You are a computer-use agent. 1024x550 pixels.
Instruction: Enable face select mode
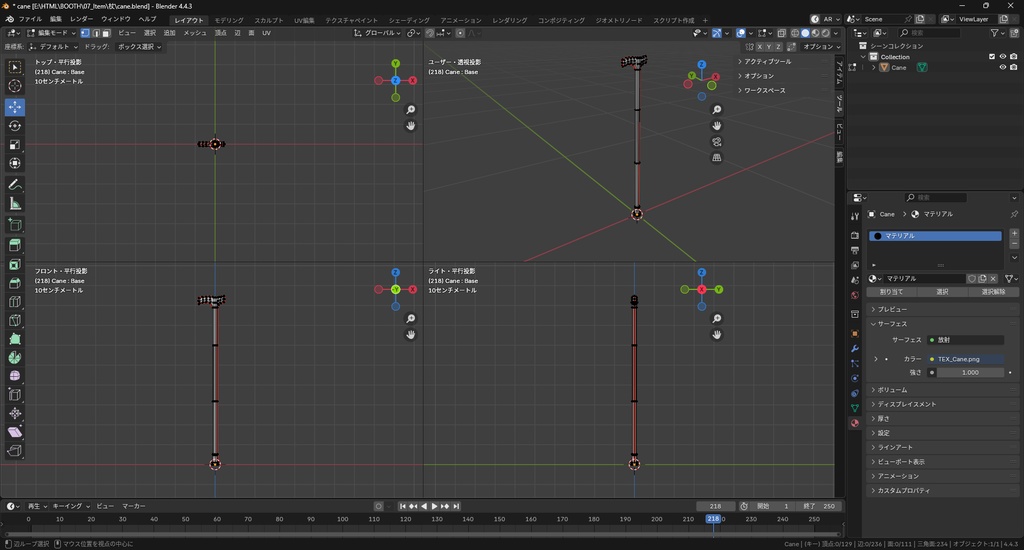(106, 33)
